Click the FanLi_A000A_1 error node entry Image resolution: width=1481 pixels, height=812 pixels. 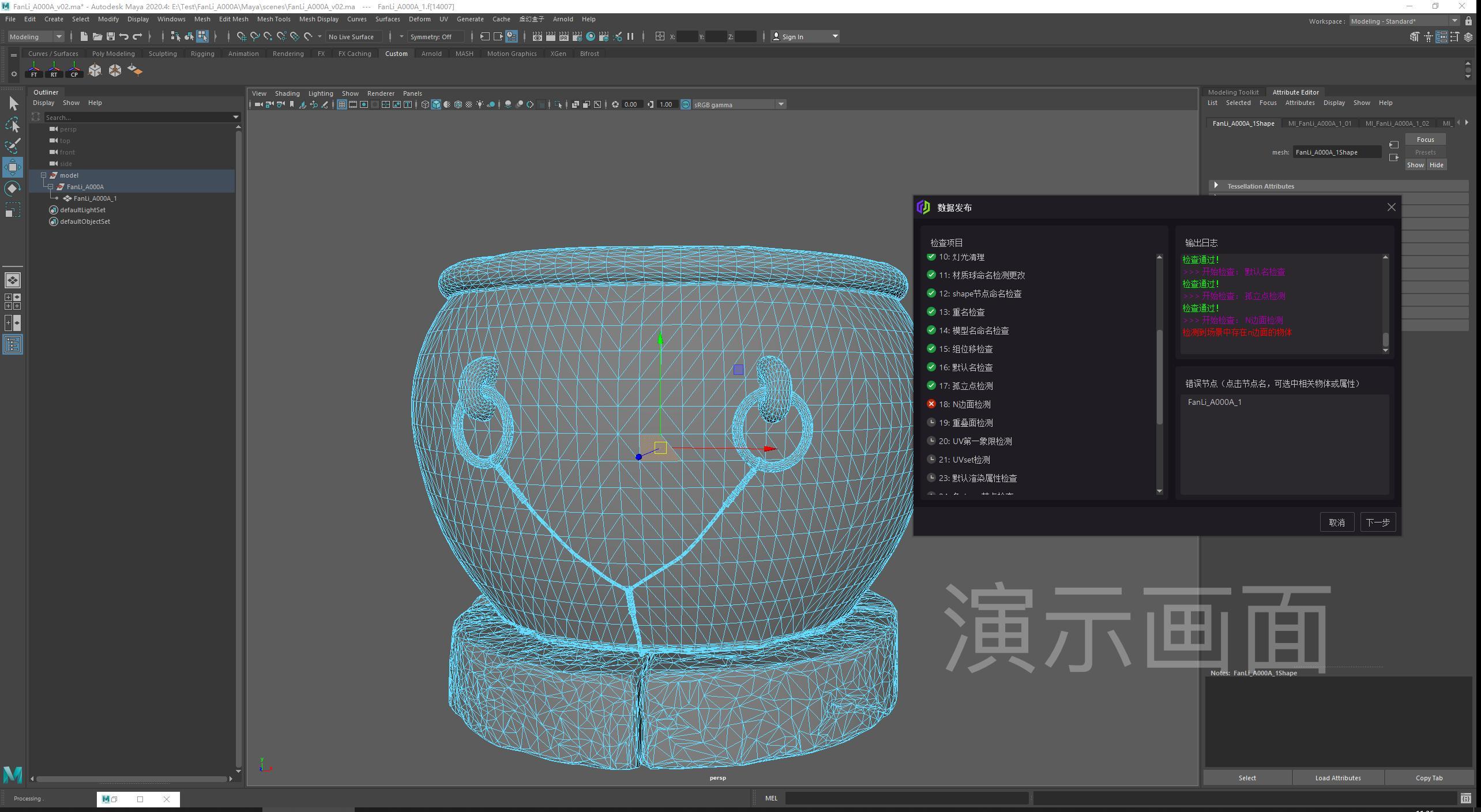click(1215, 402)
